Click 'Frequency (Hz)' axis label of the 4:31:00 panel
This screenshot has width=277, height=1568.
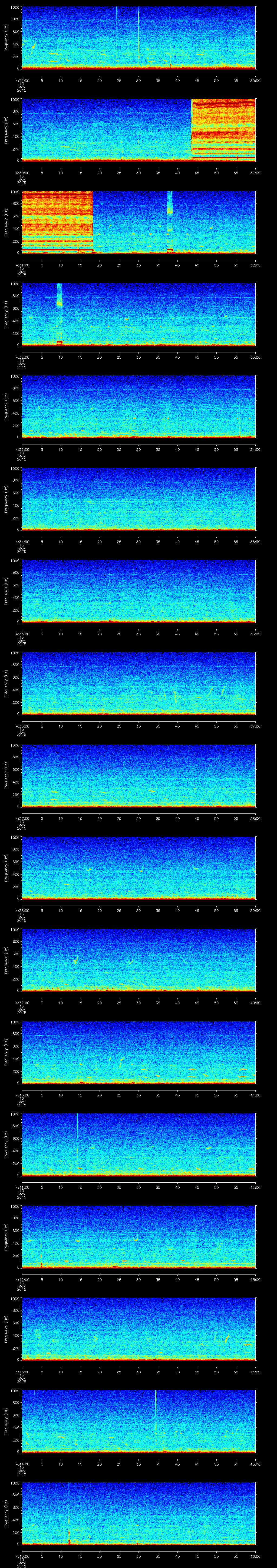(x=6, y=222)
